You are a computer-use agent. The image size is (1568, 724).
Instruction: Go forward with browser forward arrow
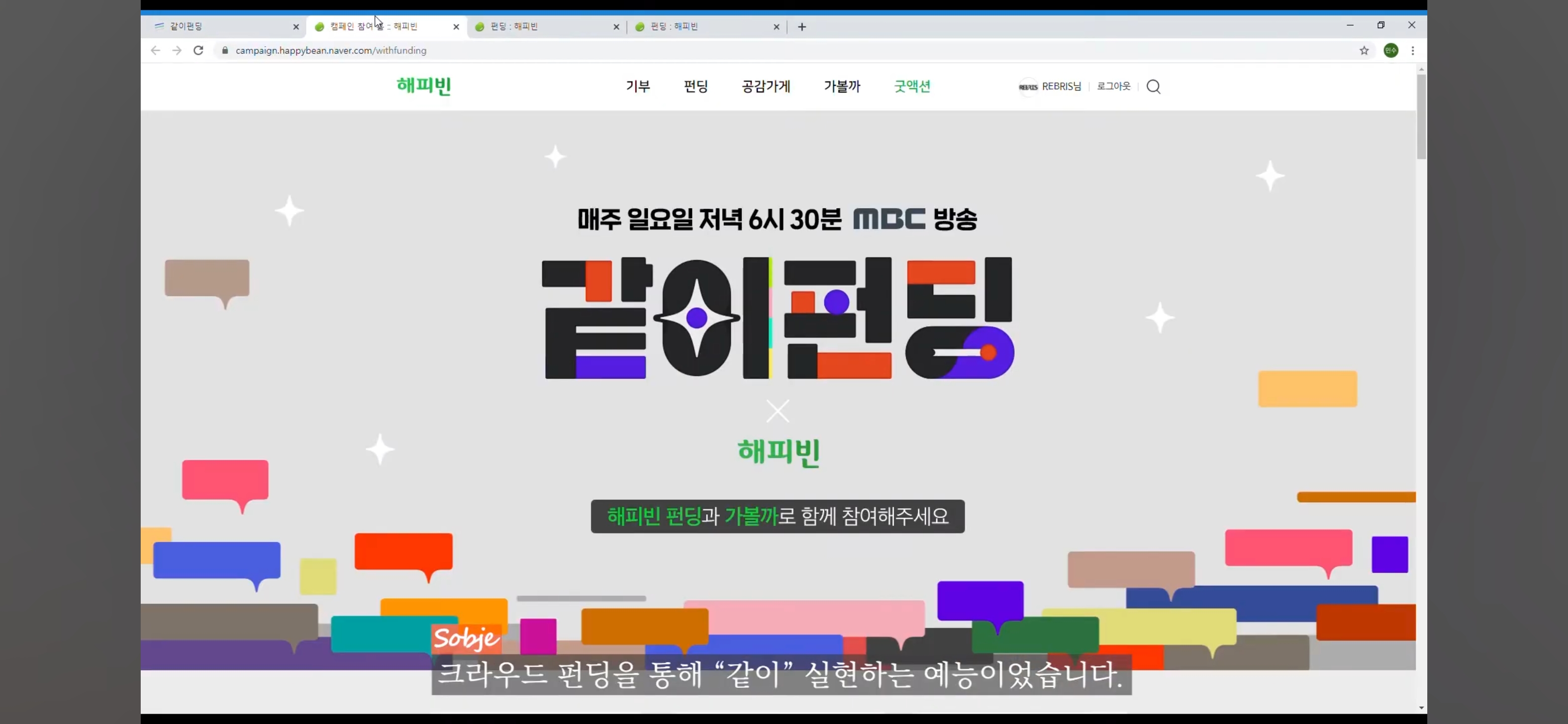click(x=176, y=51)
